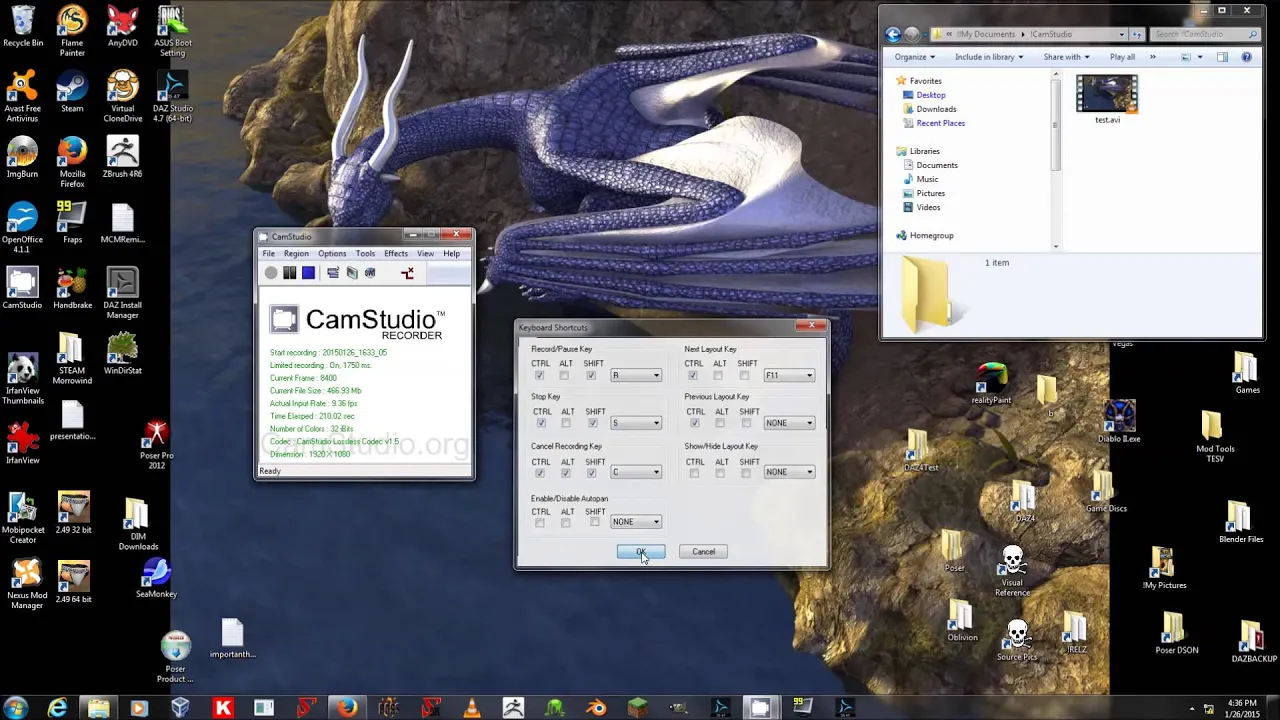Open the Cancel Recording Key dropdown

pos(636,472)
